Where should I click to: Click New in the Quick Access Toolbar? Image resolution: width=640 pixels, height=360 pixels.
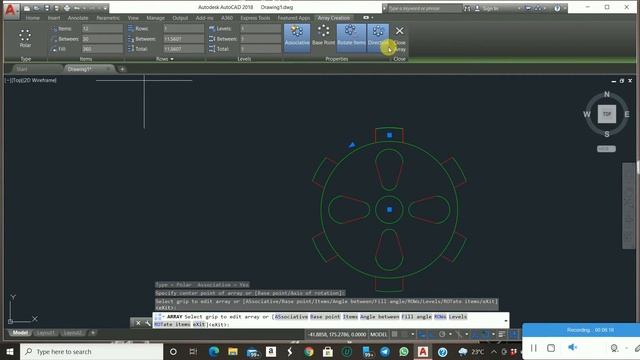(27, 8)
